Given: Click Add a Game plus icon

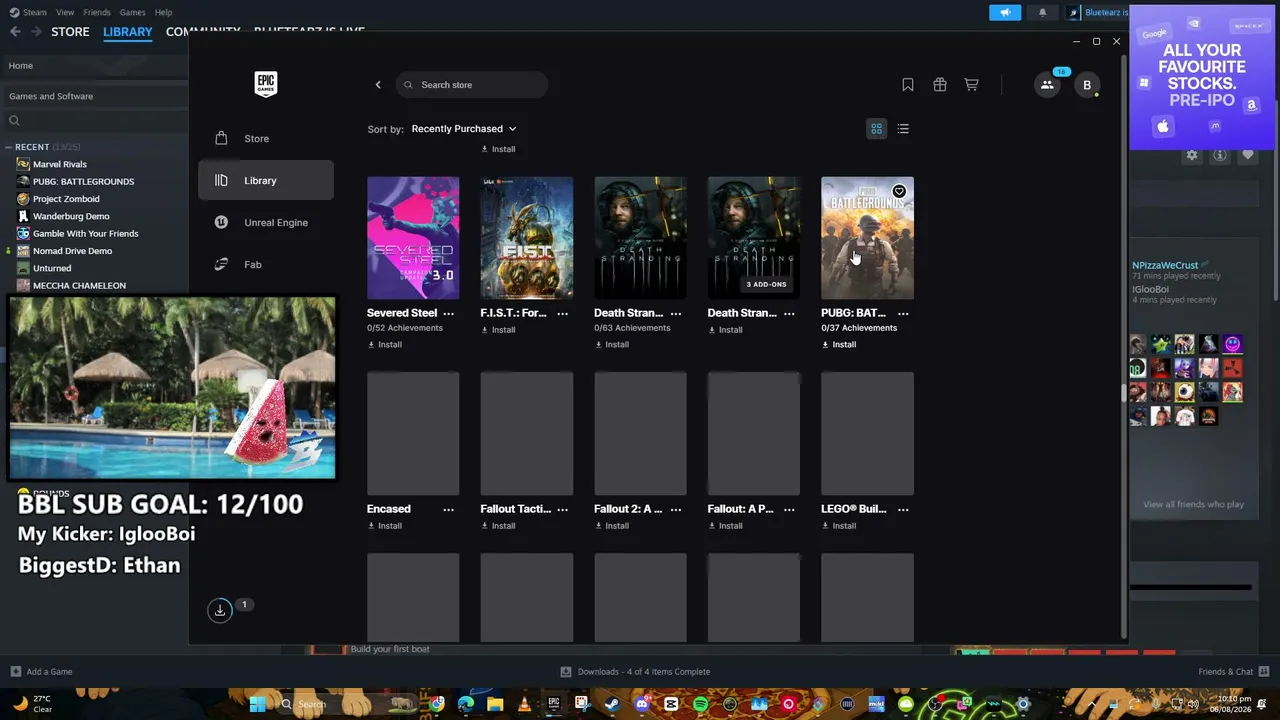Looking at the screenshot, I should (15, 672).
